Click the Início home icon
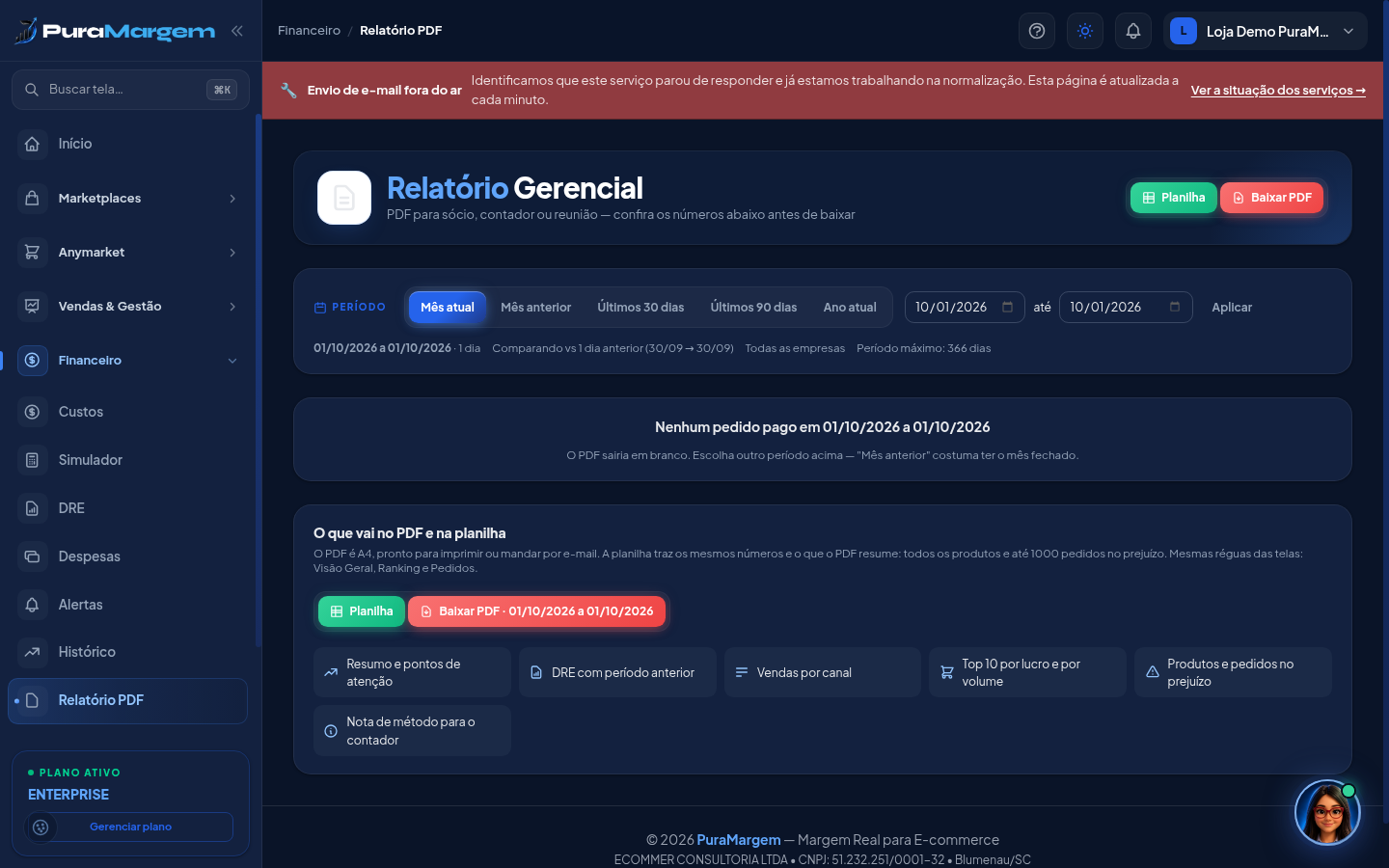Screen dimensions: 1389x868 point(32,144)
